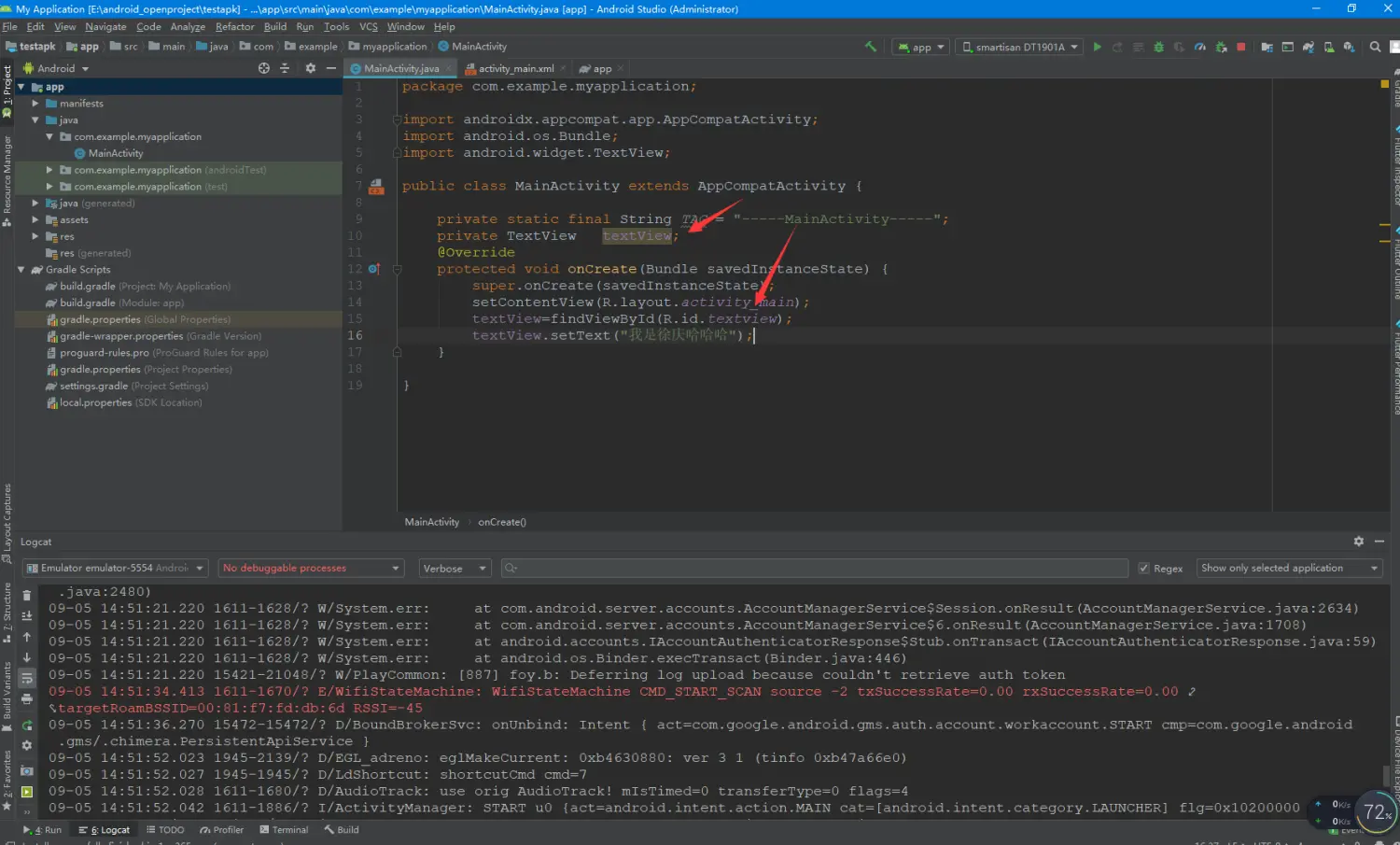Viewport: 1400px width, 845px height.
Task: Toggle soft-wrap in the logcat sidebar
Action: click(x=27, y=678)
